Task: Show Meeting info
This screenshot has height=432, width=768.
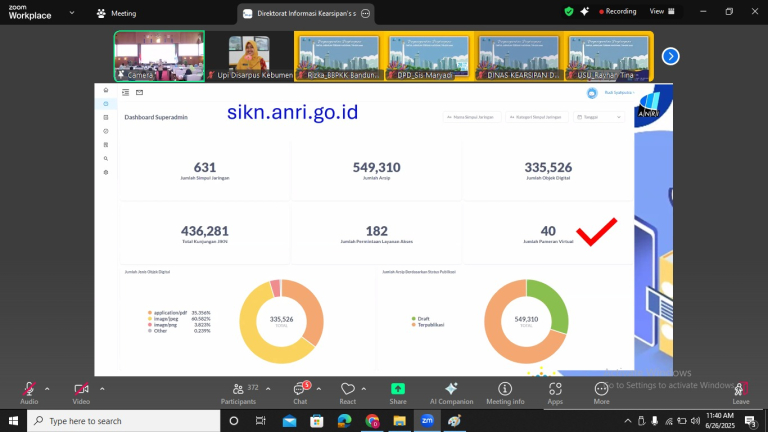Action: pyautogui.click(x=505, y=393)
